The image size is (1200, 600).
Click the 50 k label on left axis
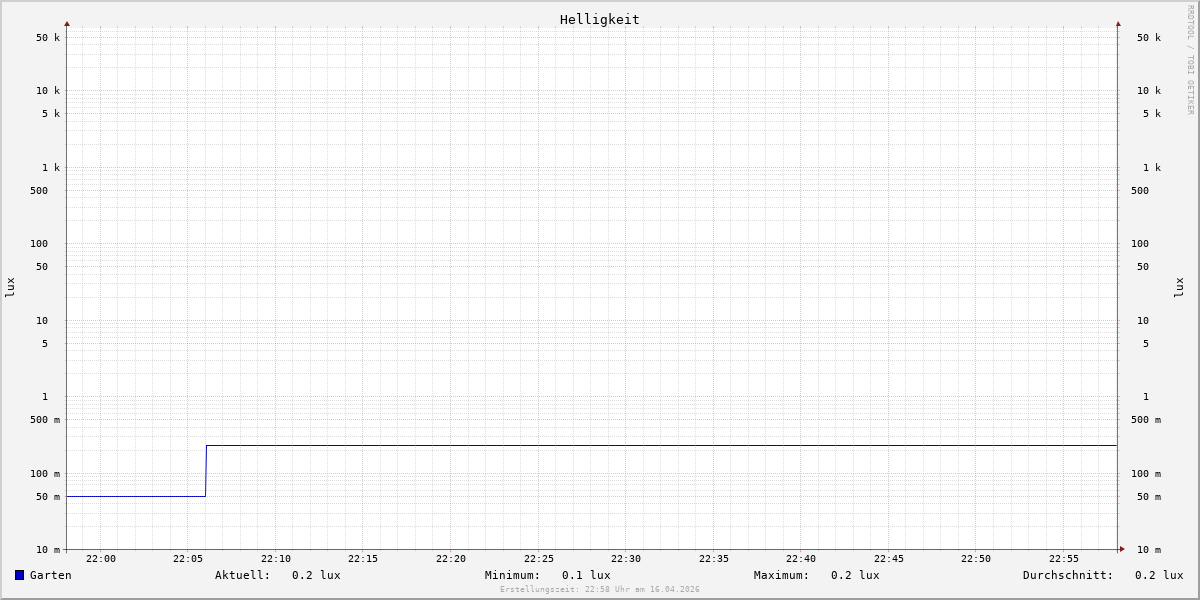(x=48, y=38)
